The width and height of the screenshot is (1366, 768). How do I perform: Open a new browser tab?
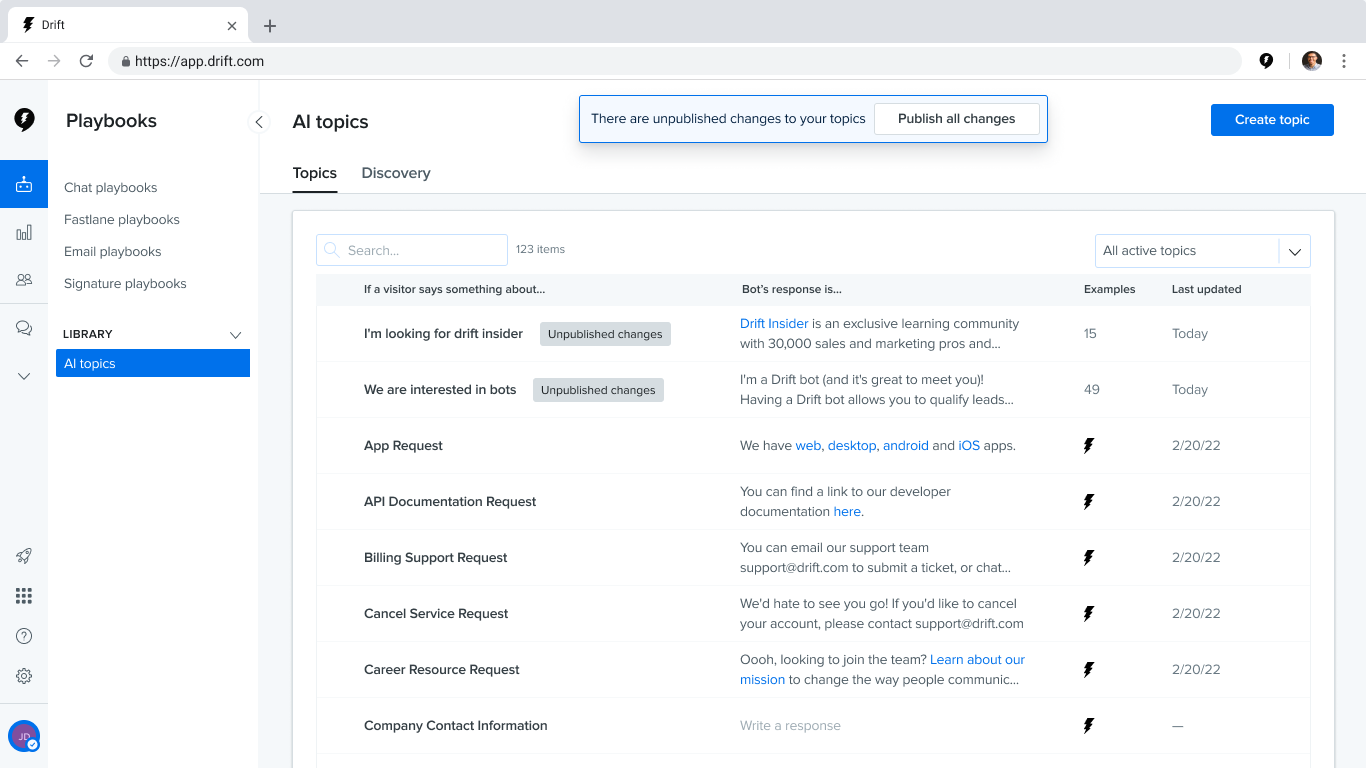pos(269,26)
